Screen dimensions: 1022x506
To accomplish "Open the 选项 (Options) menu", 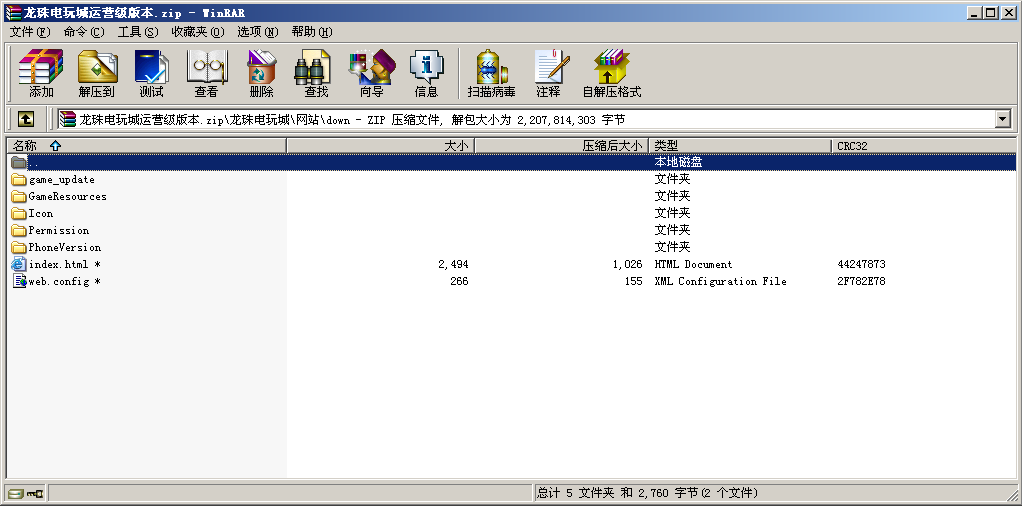I will (257, 32).
